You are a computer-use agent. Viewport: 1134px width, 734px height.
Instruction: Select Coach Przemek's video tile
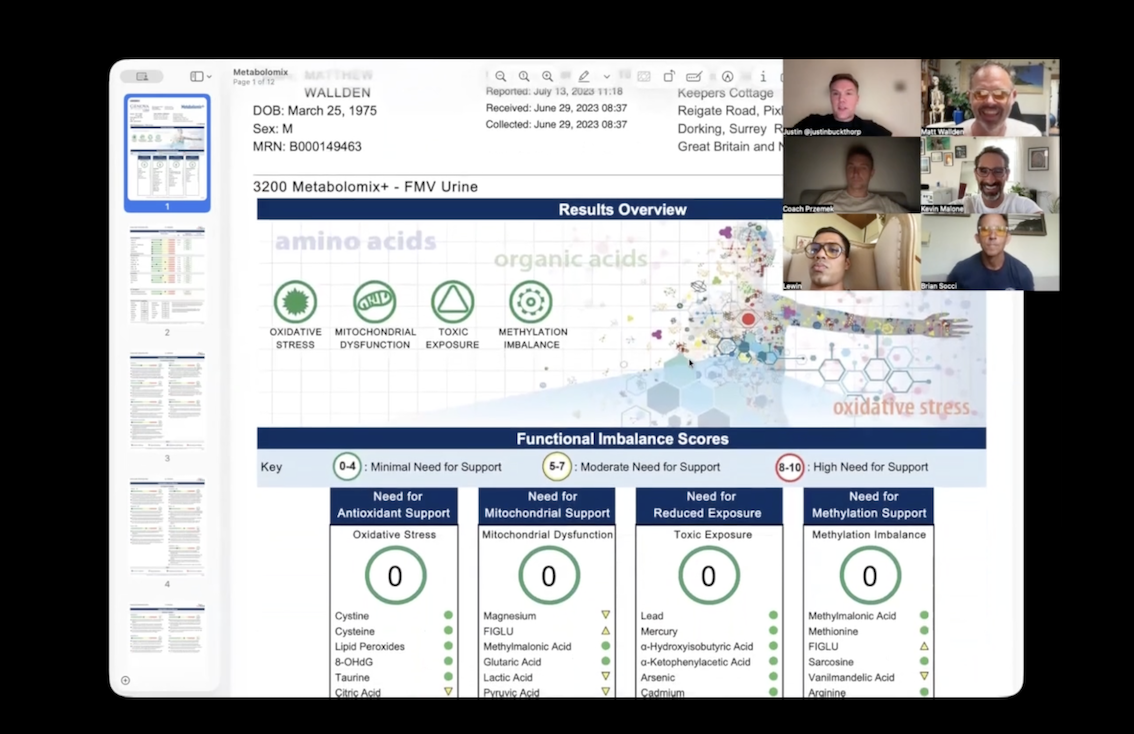(851, 175)
